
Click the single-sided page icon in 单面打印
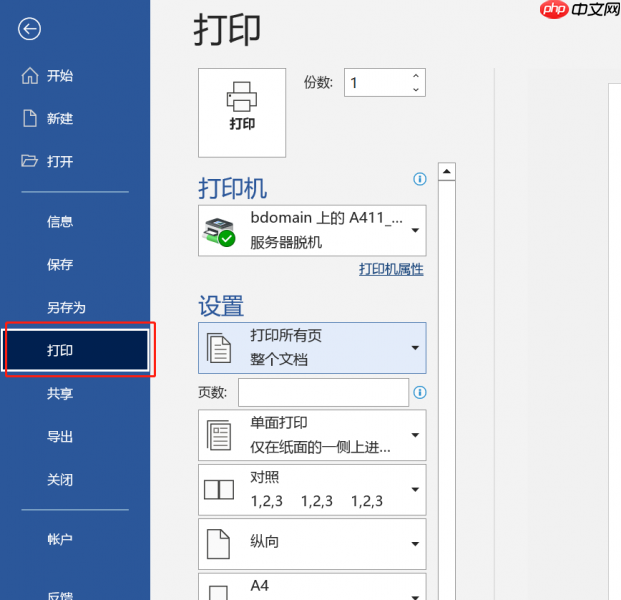point(219,435)
